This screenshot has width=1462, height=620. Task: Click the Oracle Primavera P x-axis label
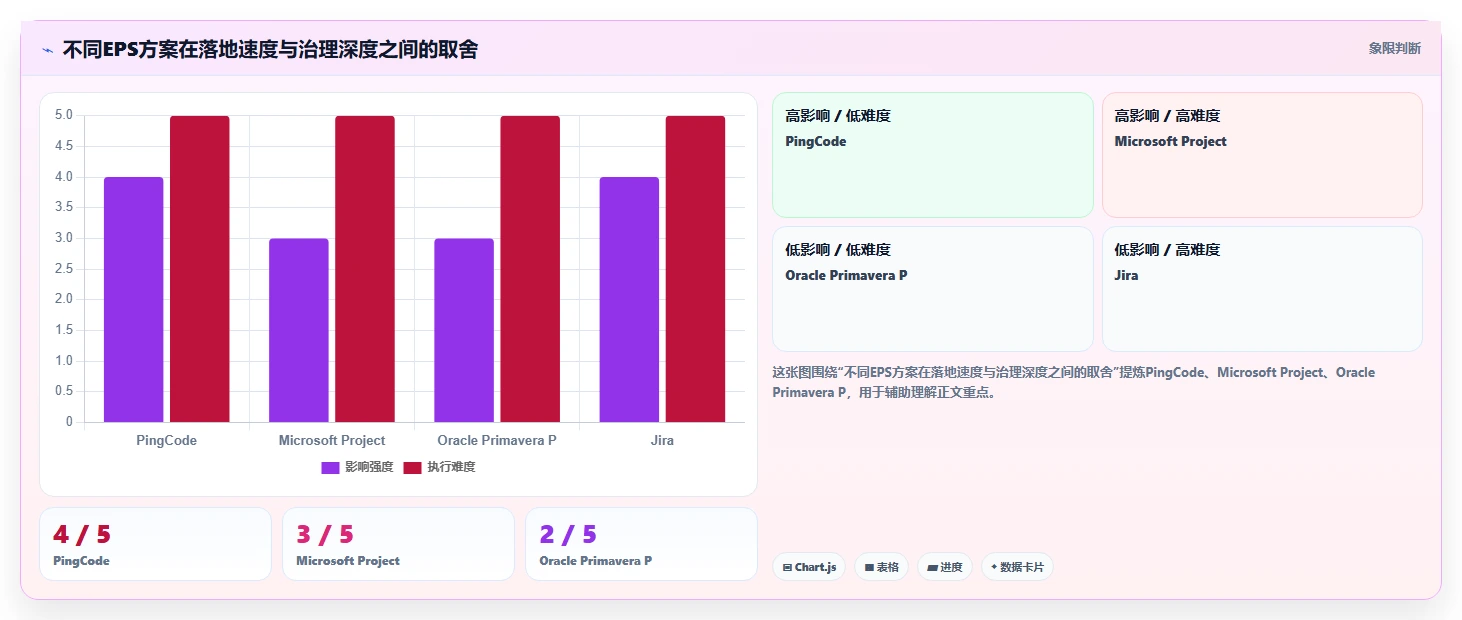pyautogui.click(x=497, y=440)
